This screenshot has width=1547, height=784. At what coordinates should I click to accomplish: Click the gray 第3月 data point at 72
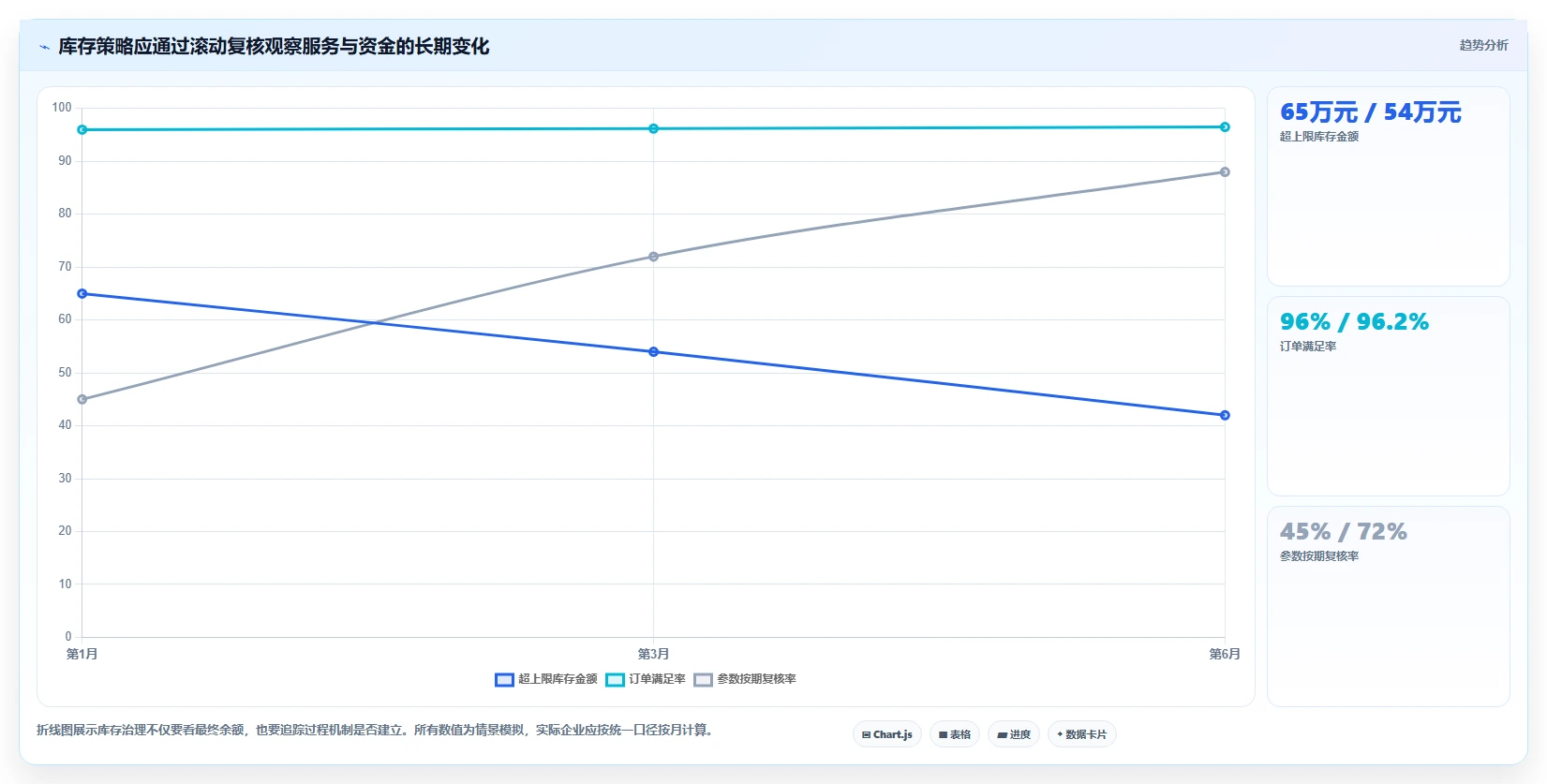pos(653,257)
